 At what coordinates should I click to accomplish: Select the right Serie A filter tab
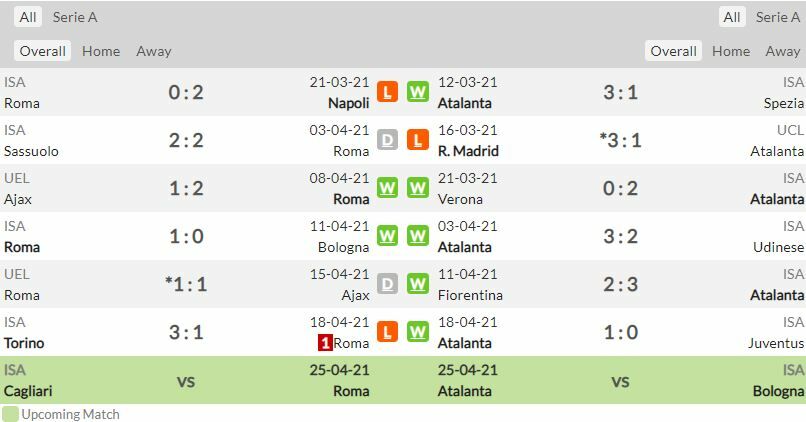(778, 17)
